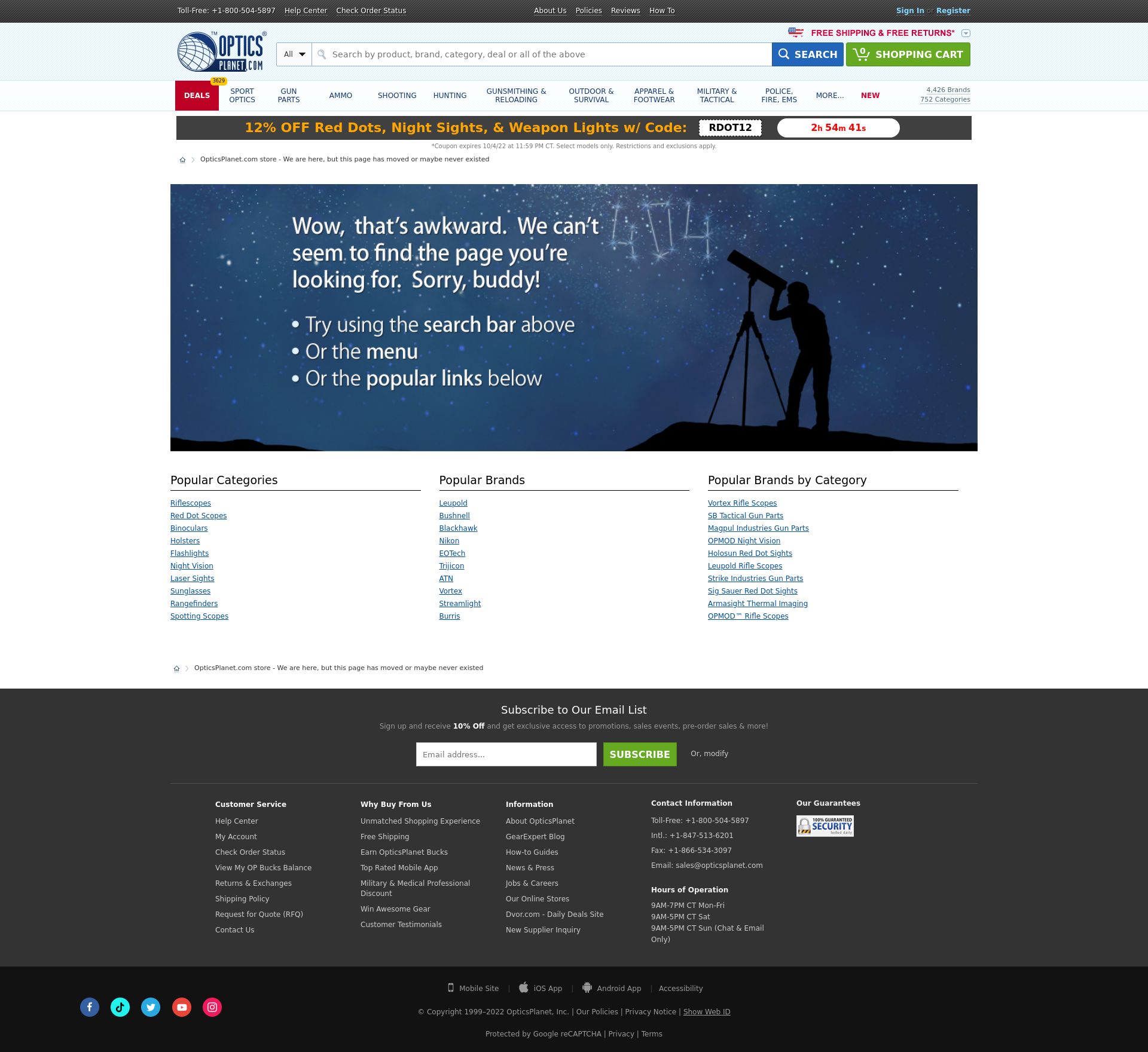Screen dimensions: 1148x1052
Task: Click the US flag shipping icon
Action: [x=796, y=32]
